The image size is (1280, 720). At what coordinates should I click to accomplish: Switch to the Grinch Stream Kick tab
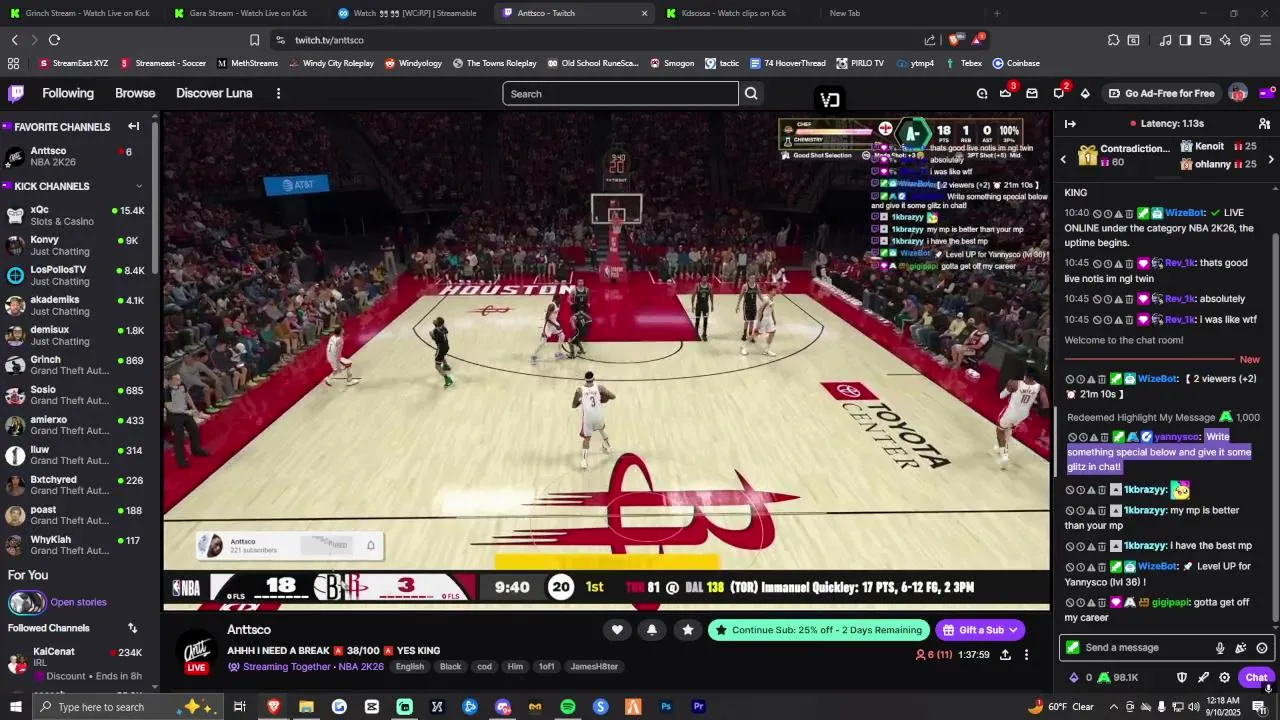click(81, 13)
